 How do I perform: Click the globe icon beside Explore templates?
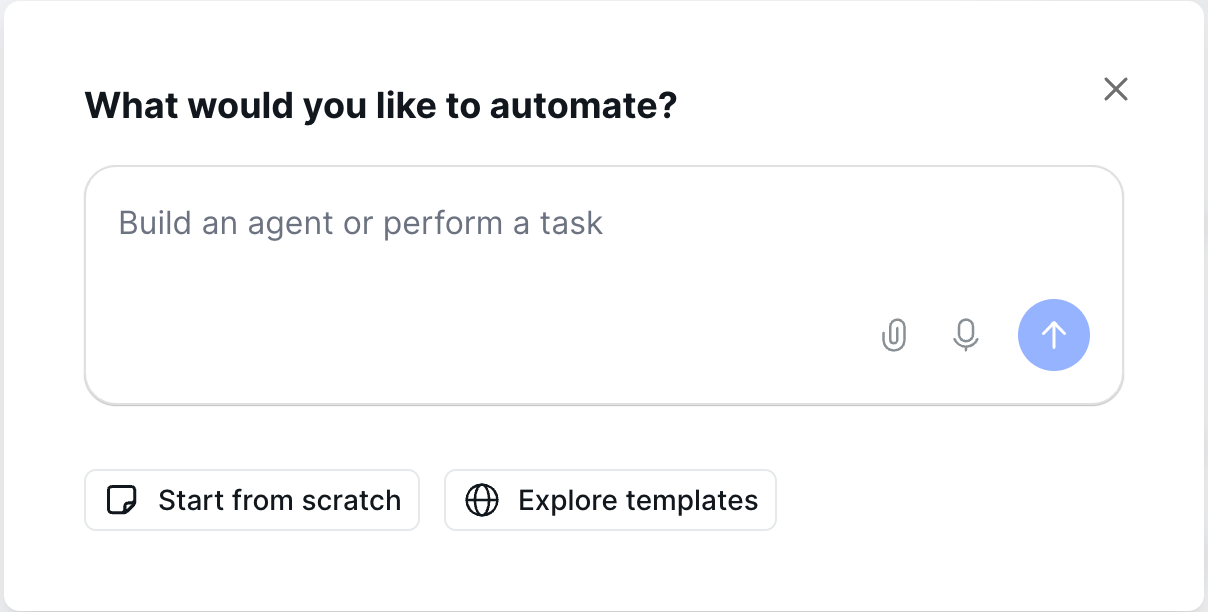click(482, 500)
